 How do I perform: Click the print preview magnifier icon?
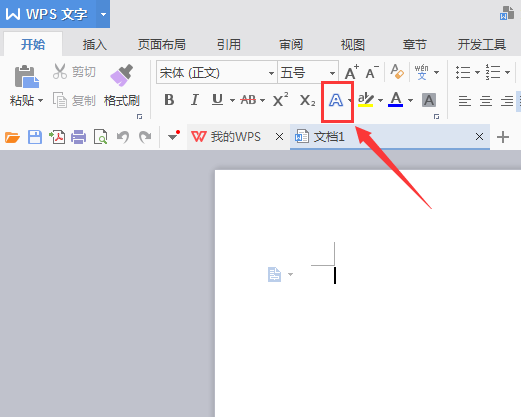point(100,137)
